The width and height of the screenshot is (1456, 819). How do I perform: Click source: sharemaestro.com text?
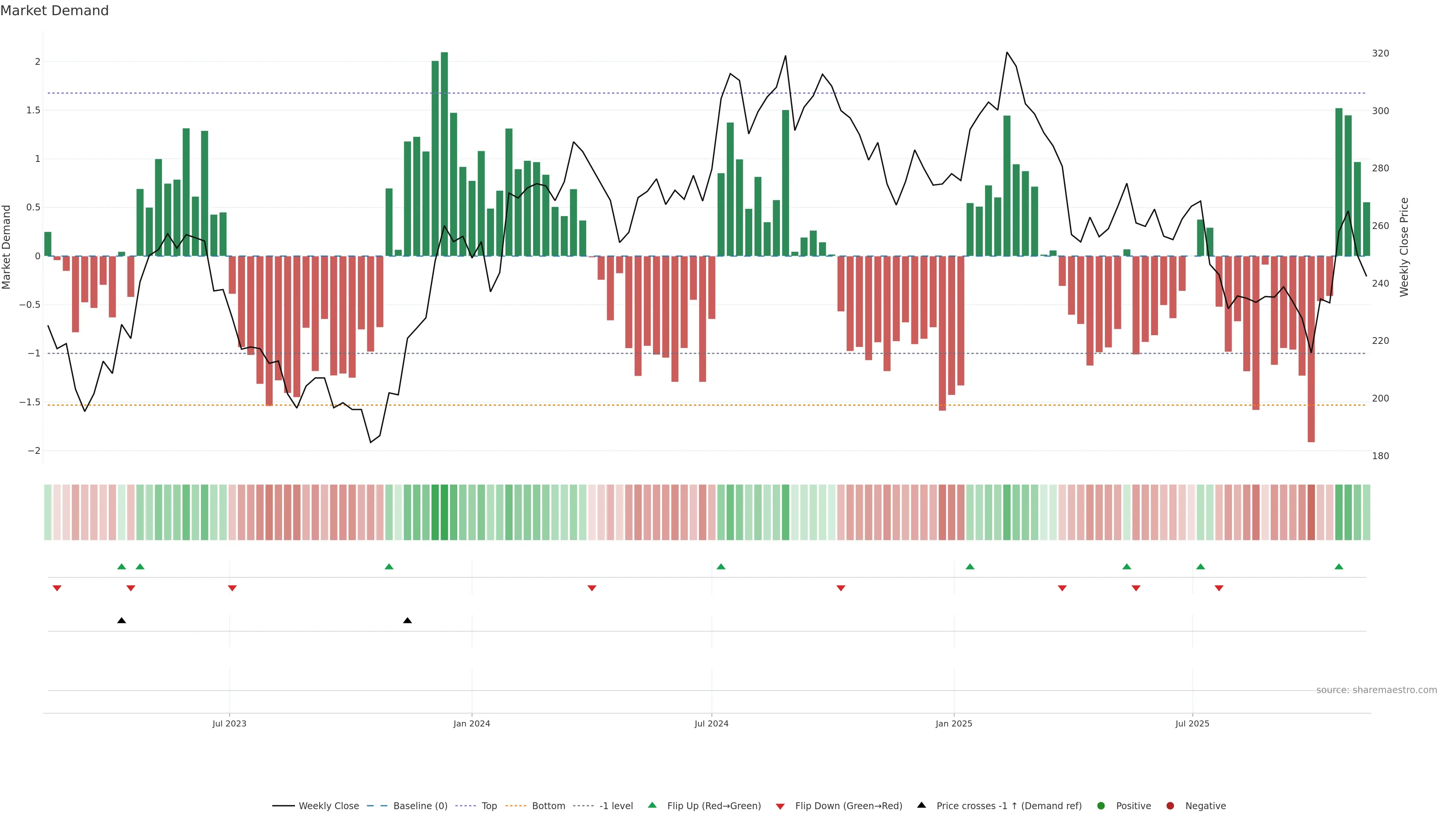point(1376,690)
